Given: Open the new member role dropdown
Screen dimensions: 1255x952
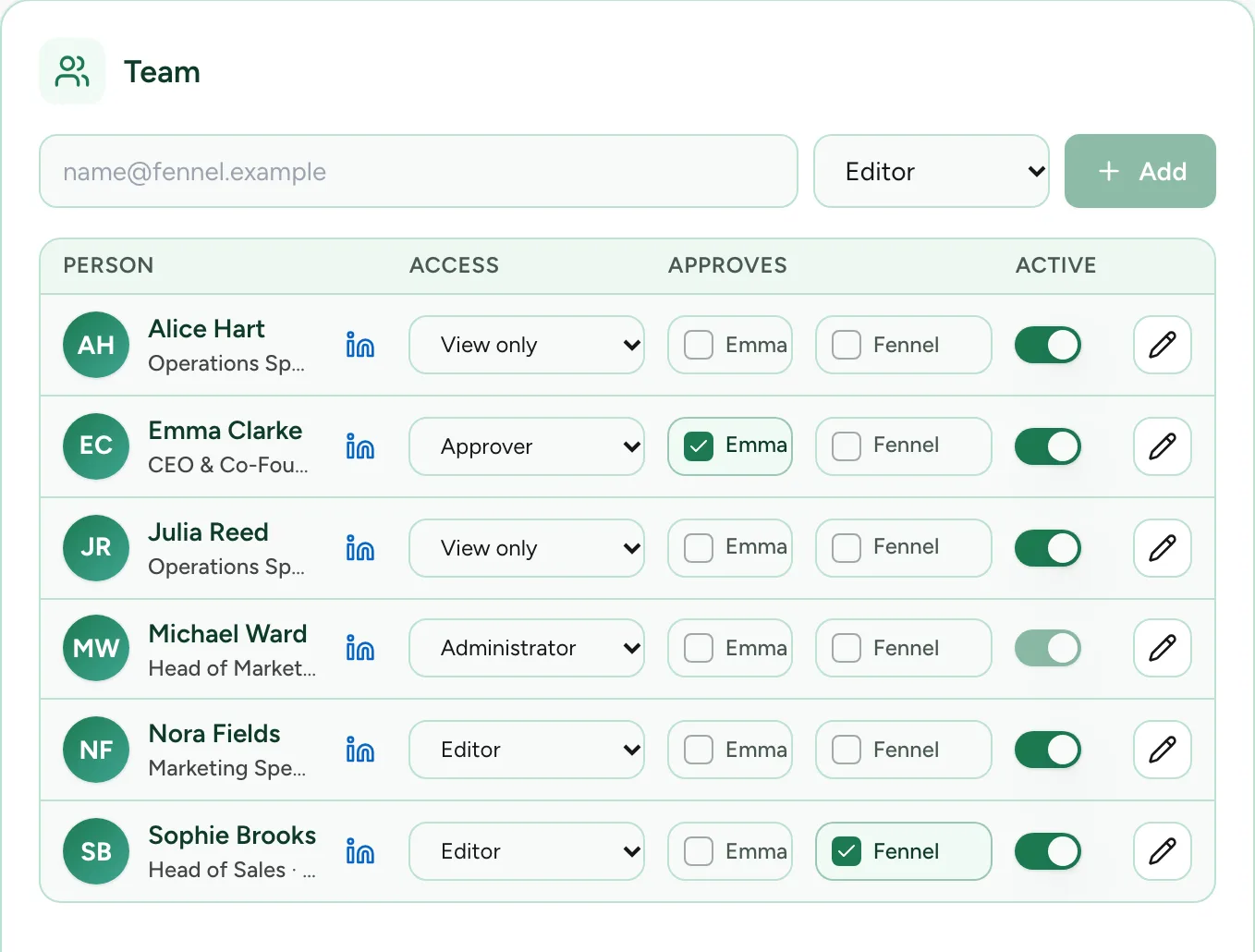Looking at the screenshot, I should (932, 171).
